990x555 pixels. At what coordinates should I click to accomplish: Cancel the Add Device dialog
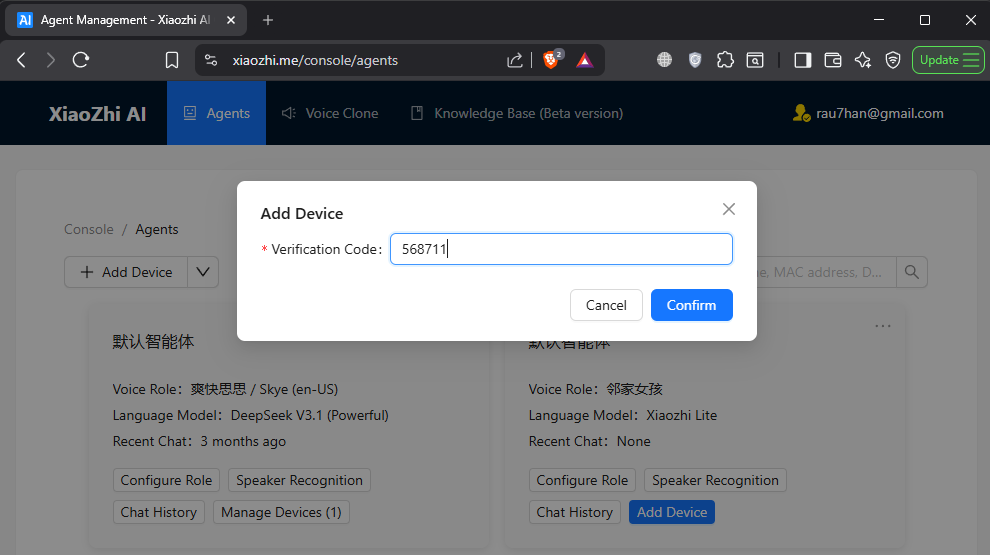point(606,305)
